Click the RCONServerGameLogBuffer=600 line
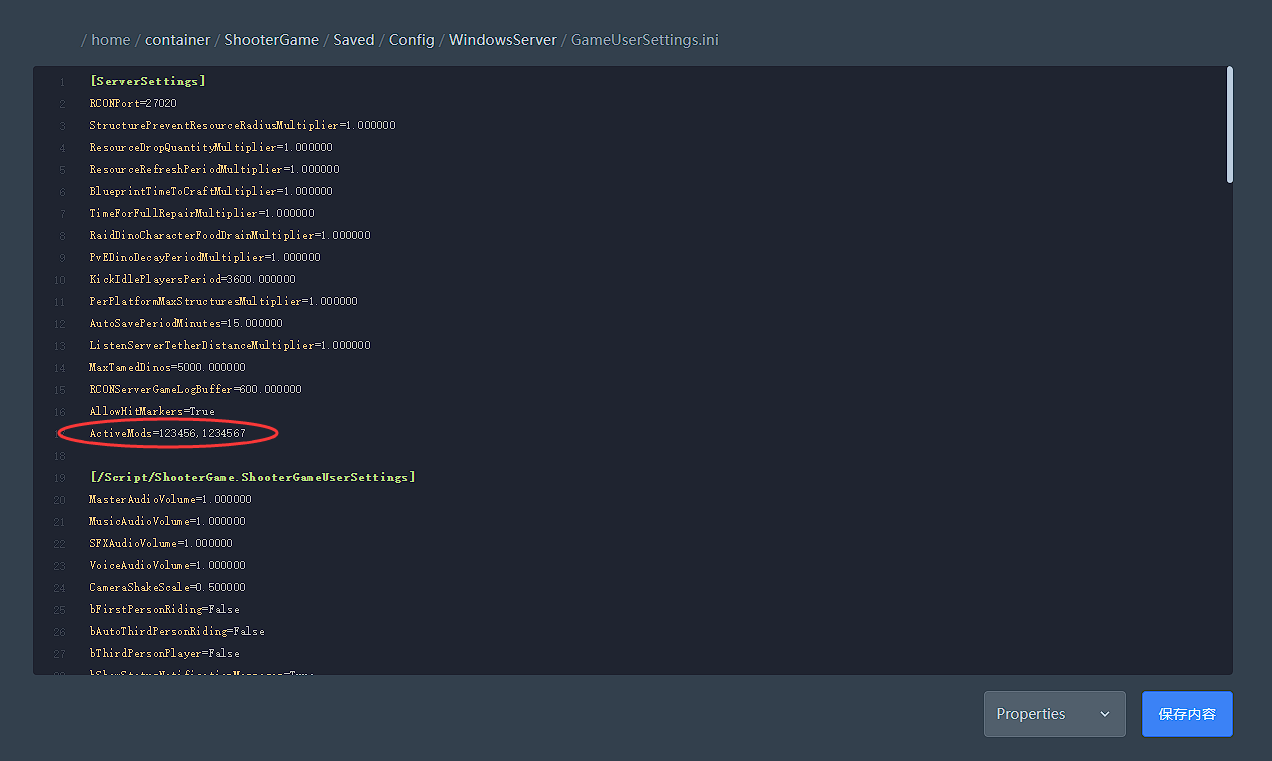This screenshot has height=761, width=1272. click(x=195, y=389)
